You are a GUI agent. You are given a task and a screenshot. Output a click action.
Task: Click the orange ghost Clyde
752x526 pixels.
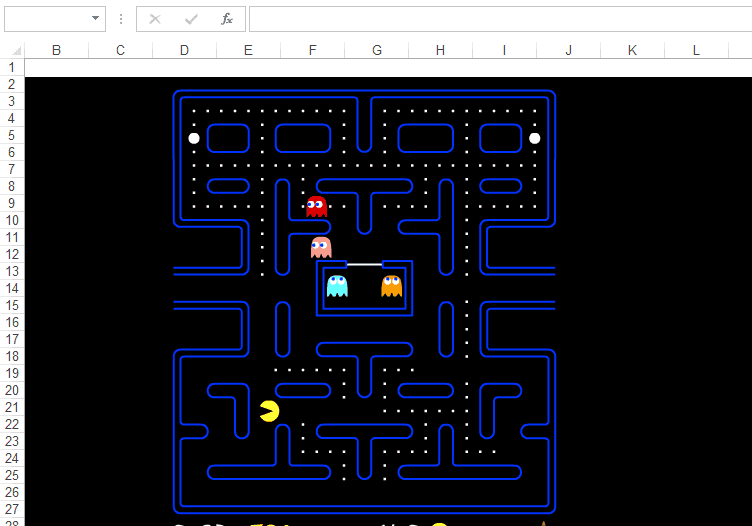(391, 286)
